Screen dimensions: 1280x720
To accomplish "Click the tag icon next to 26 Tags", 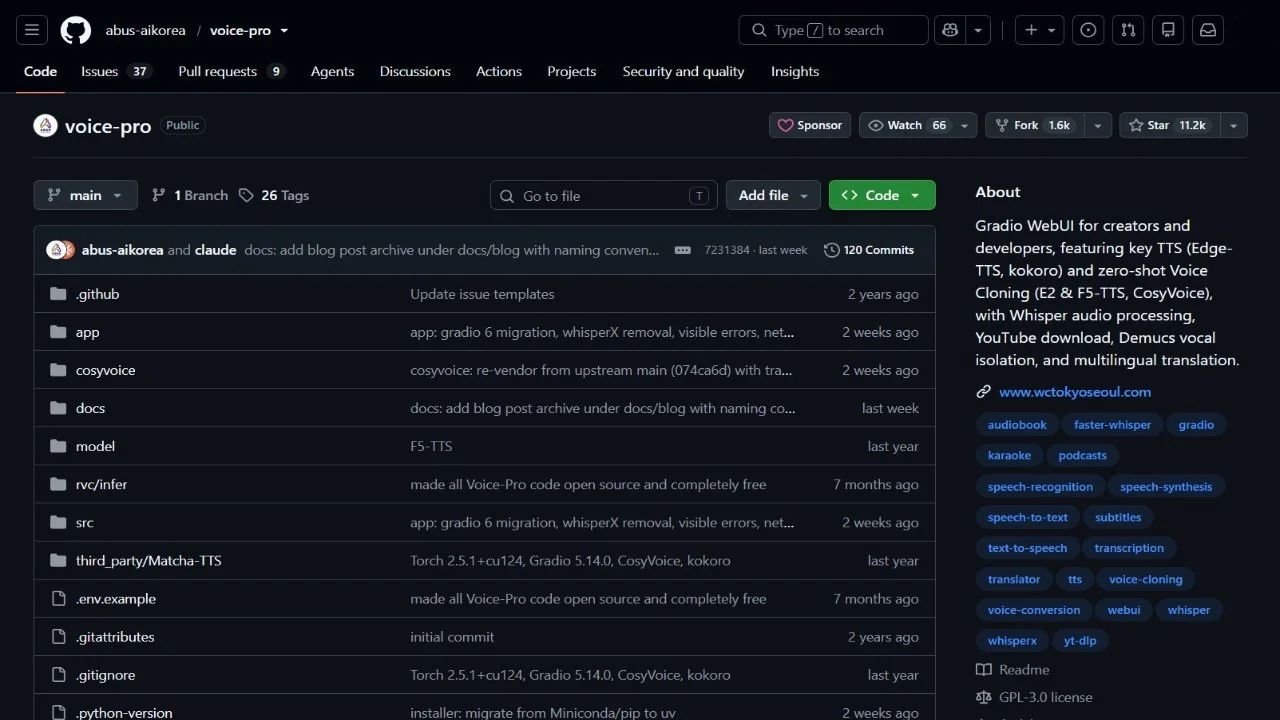I will (246, 195).
